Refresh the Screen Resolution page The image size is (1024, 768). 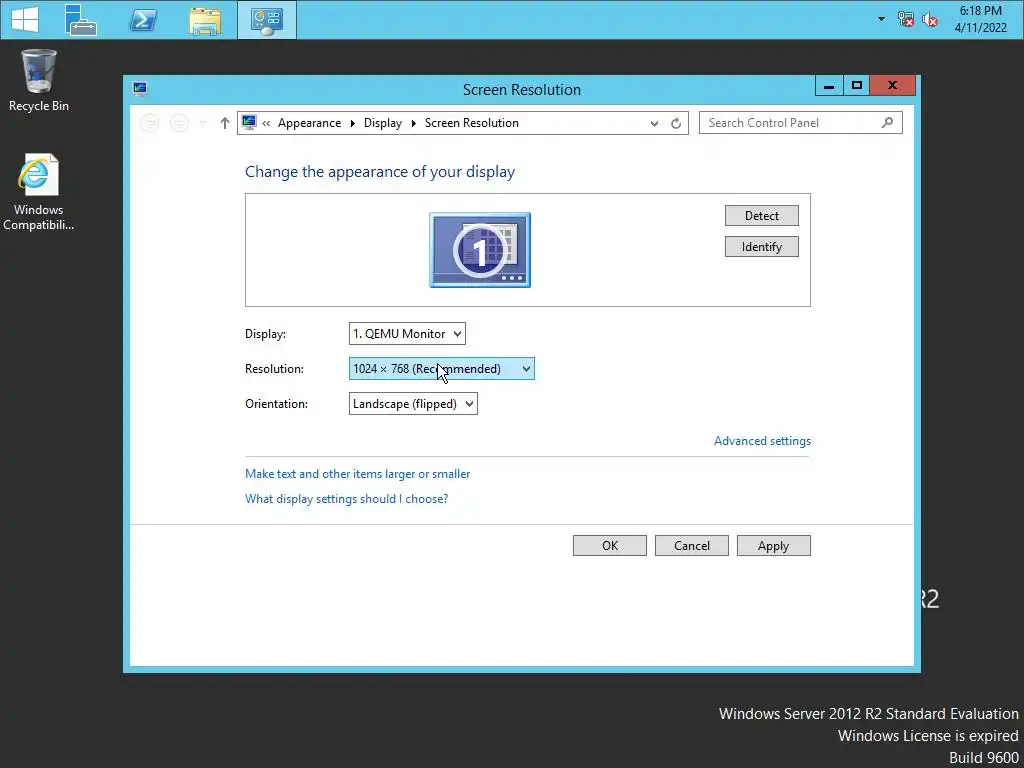click(676, 123)
